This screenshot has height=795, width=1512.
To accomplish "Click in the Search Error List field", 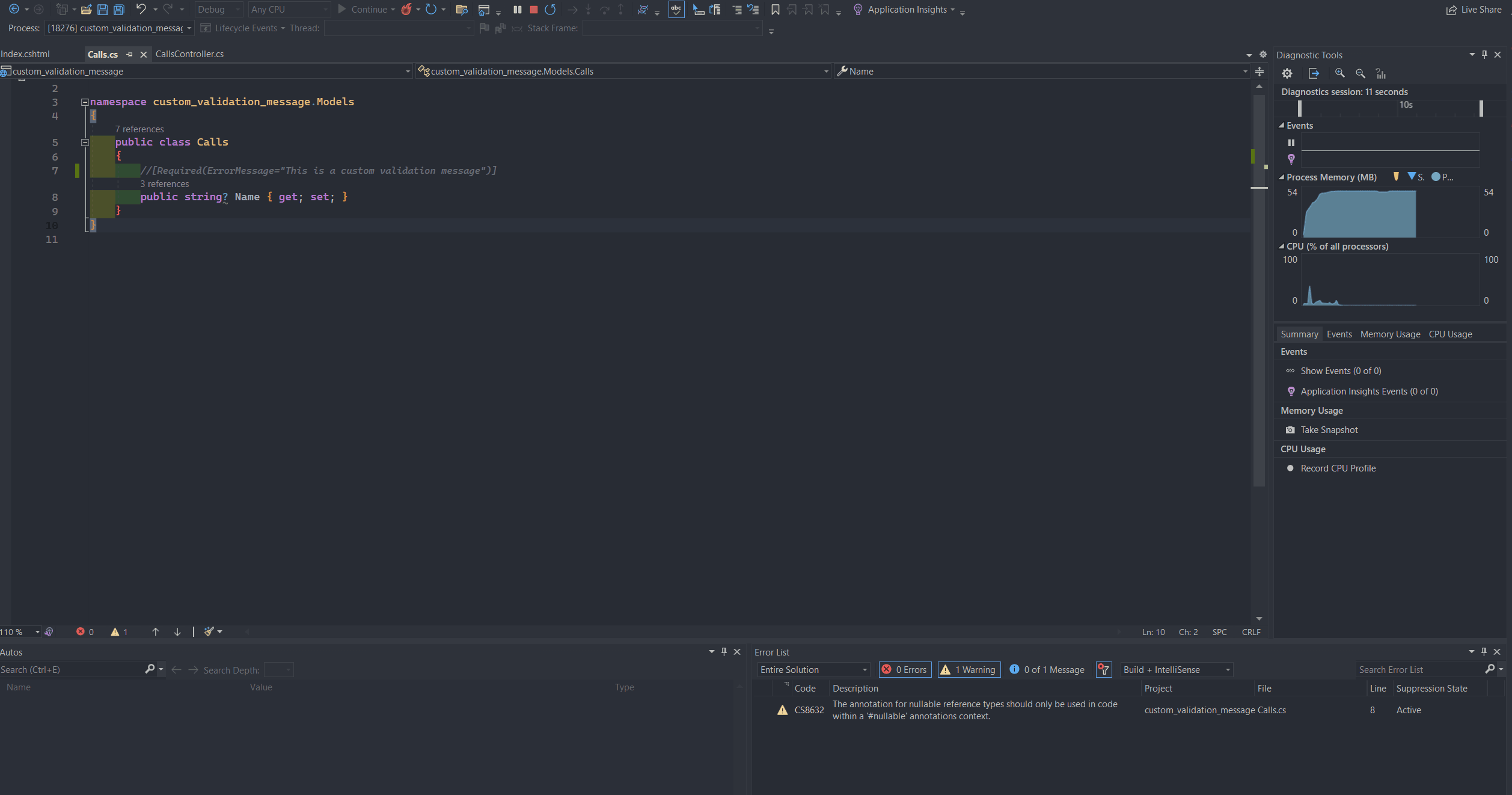I will (1419, 669).
